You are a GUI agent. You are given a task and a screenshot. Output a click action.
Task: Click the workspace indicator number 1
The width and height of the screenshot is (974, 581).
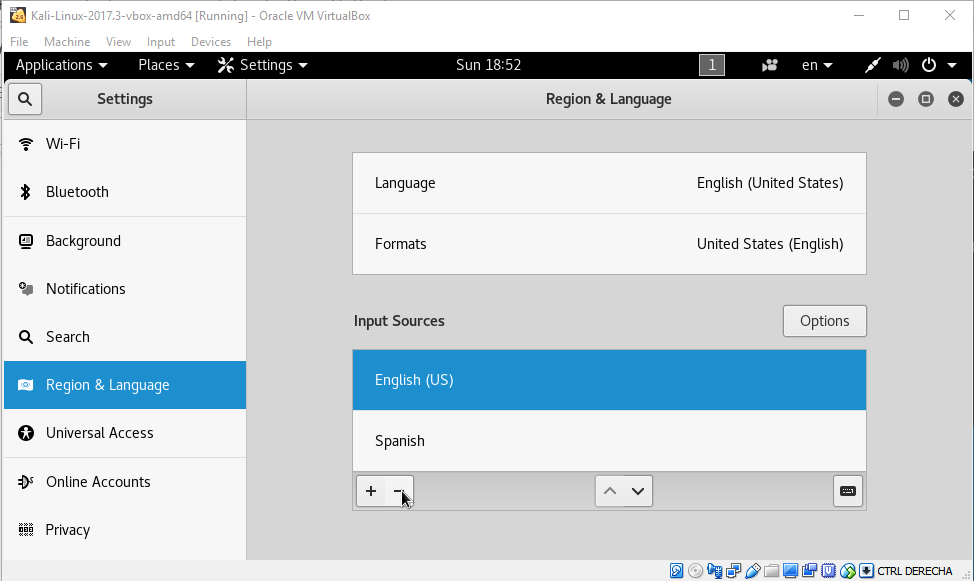[x=711, y=65]
